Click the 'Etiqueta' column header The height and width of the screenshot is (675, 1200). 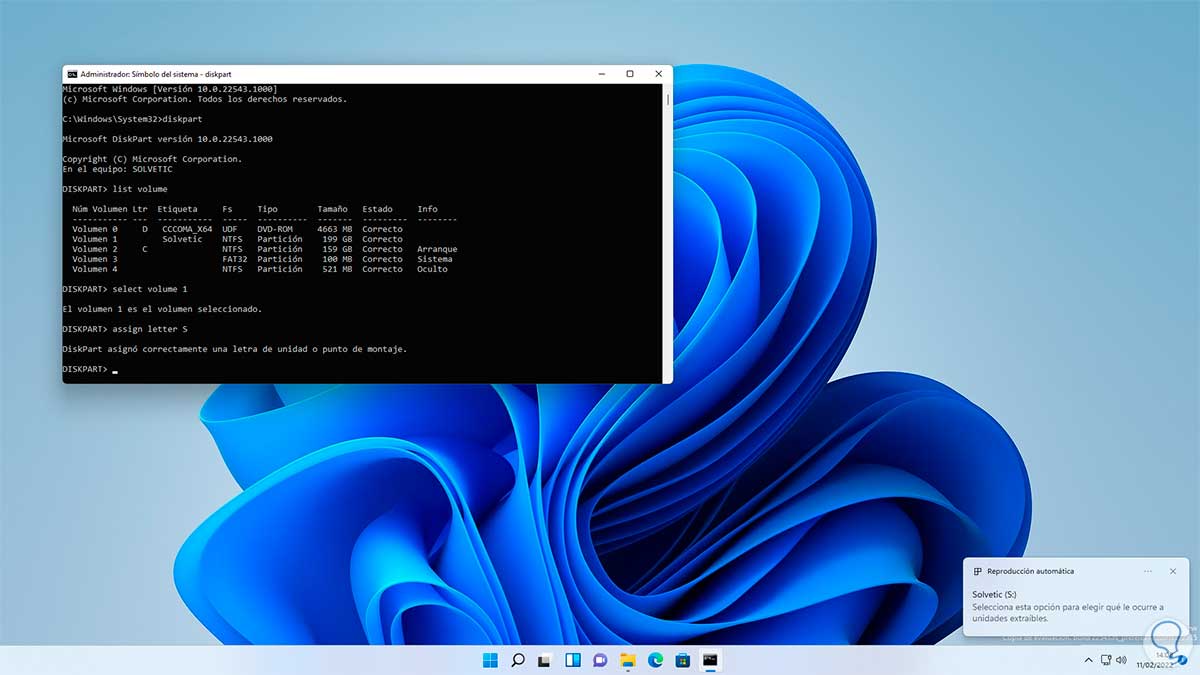coord(177,209)
